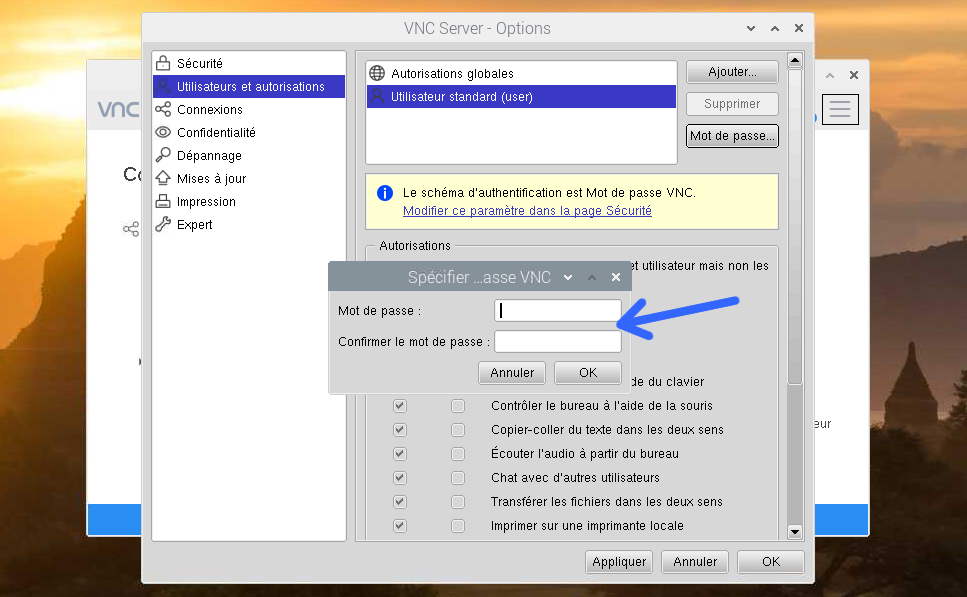Click the Confidentialité eye icon
Viewport: 967px width, 597px height.
pos(163,132)
